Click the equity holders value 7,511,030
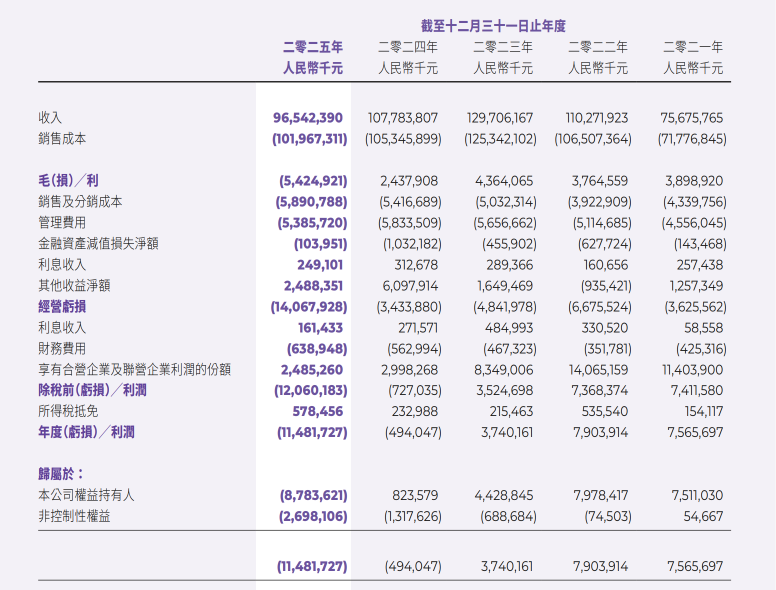Screen dimensions: 776x590 (x=697, y=495)
